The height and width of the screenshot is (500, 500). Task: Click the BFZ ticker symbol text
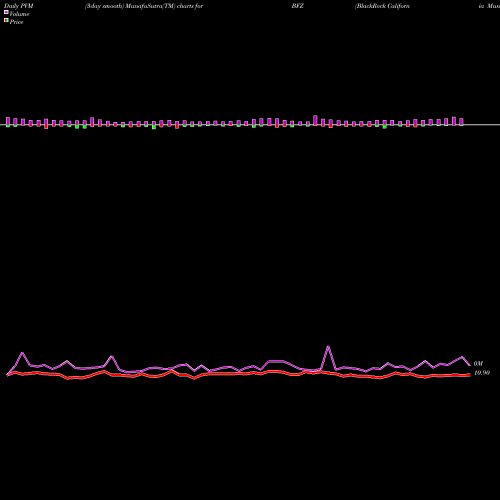(x=298, y=6)
